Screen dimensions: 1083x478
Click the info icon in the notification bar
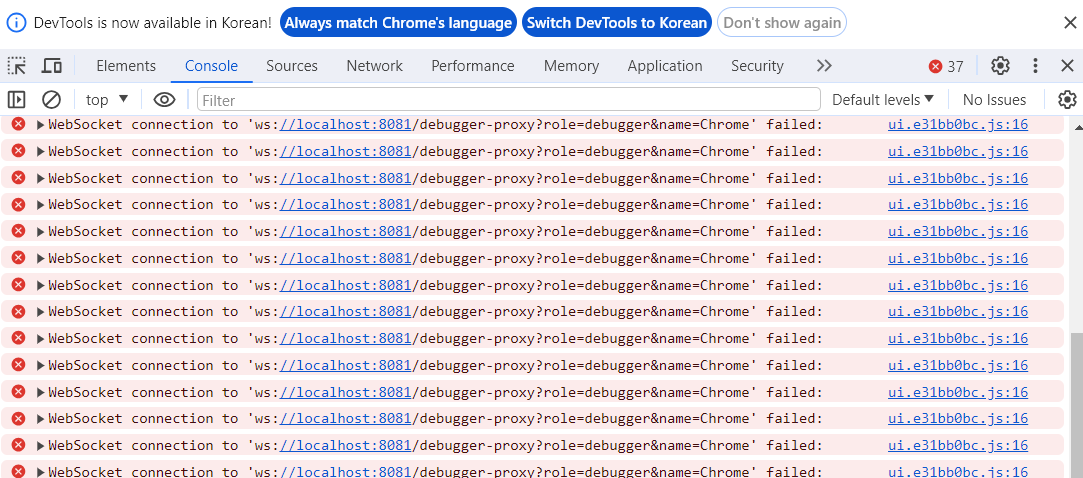(x=17, y=23)
